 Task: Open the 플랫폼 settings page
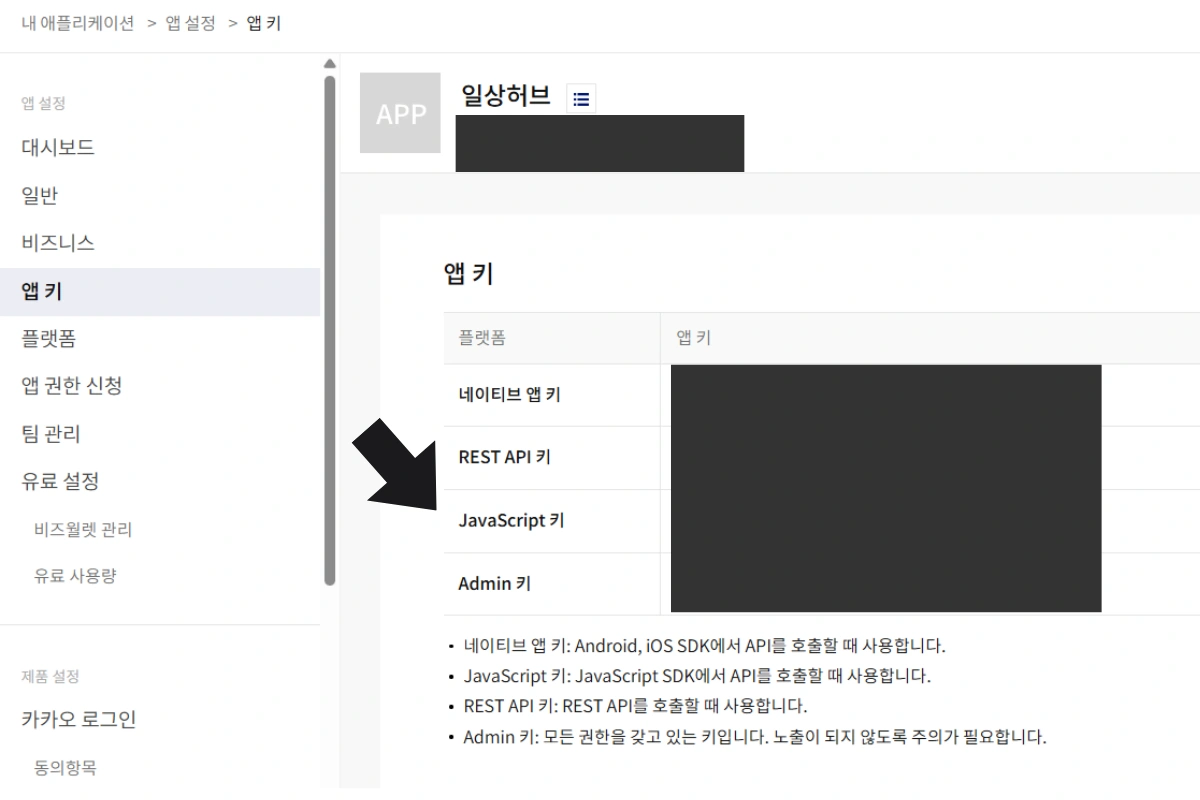click(49, 339)
